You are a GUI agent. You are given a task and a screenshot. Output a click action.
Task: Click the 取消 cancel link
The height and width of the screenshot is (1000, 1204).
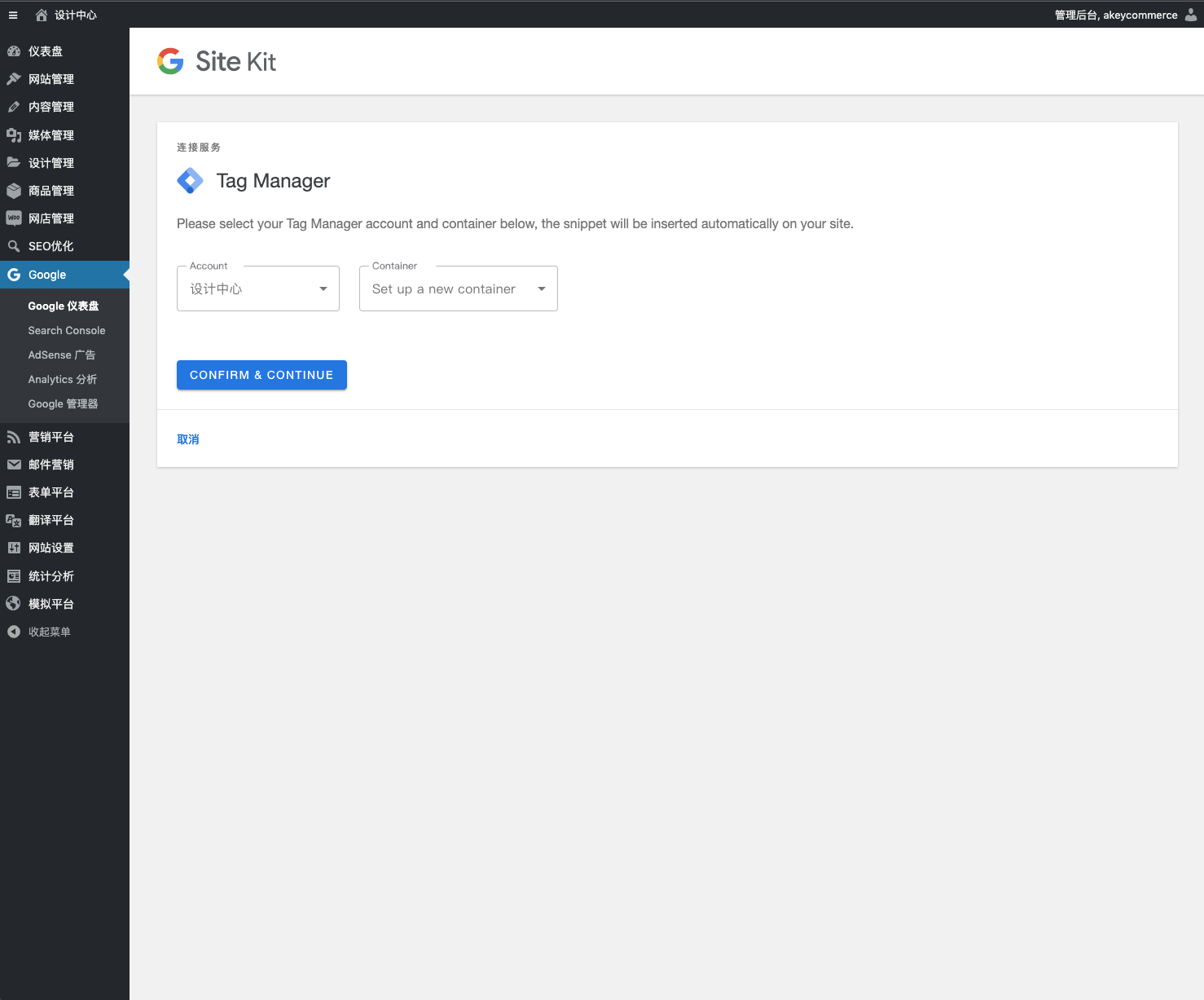coord(188,439)
